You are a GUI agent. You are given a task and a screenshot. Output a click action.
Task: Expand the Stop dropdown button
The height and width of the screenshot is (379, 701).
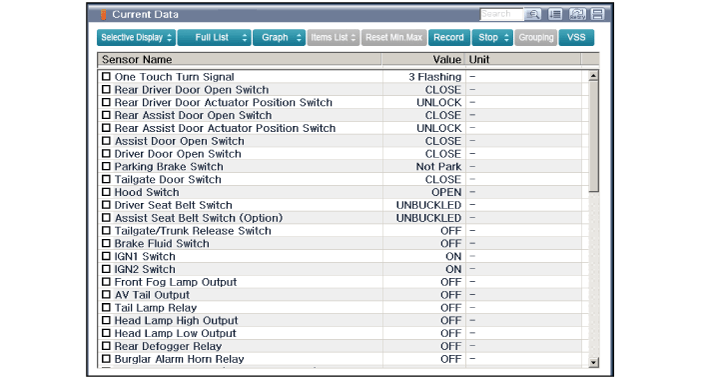[492, 38]
